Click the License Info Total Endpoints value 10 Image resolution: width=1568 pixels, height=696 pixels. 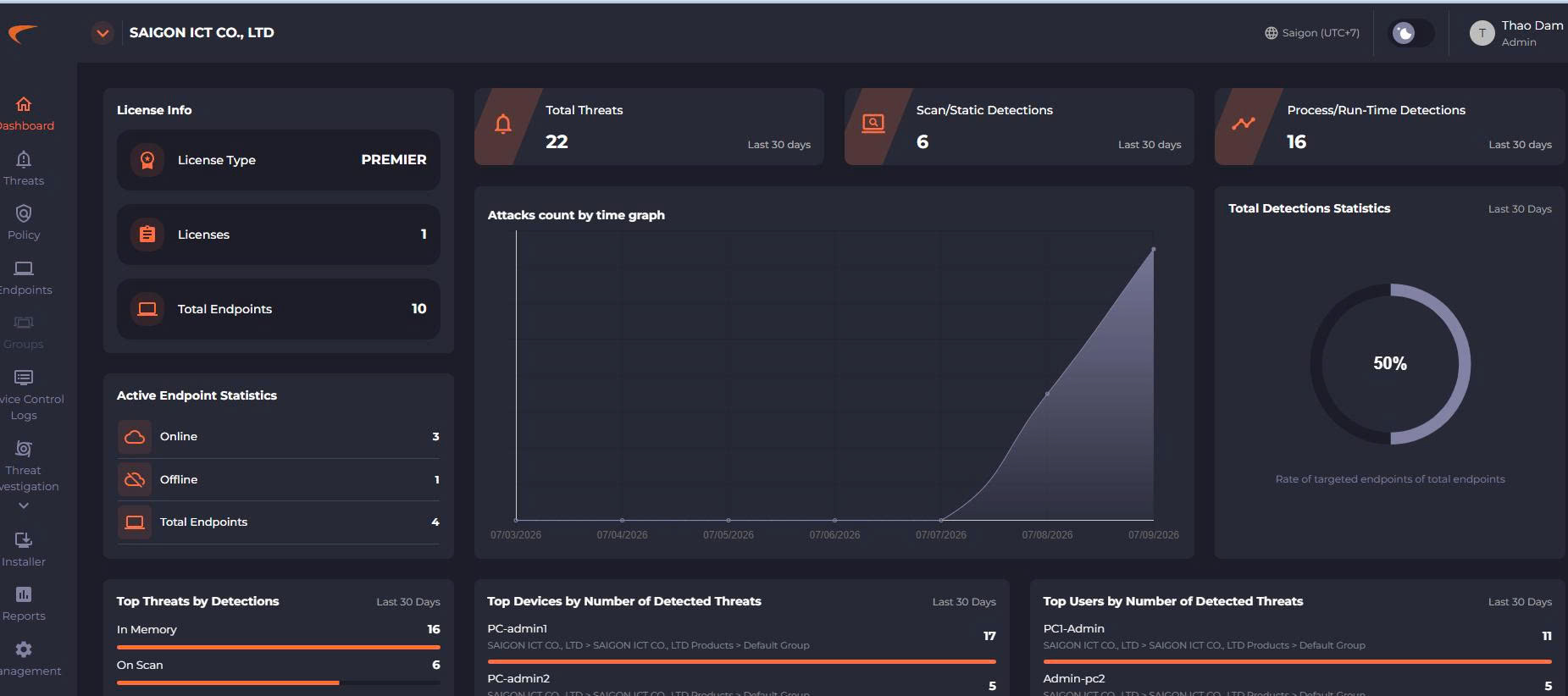[x=419, y=309]
